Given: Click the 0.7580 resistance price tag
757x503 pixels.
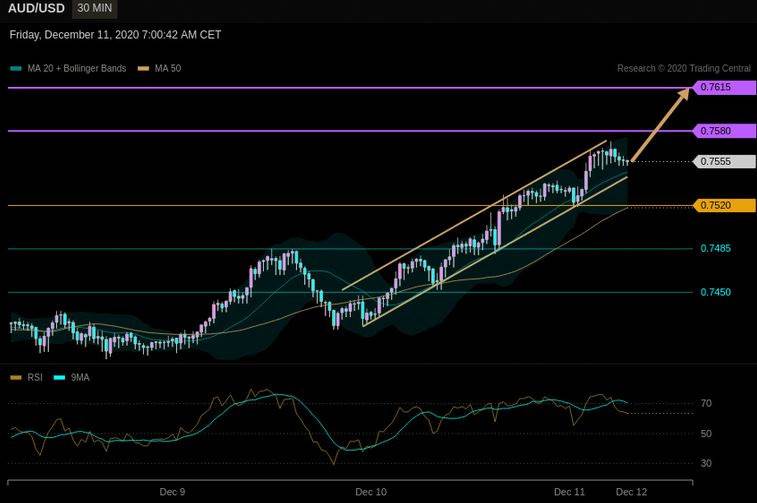Looking at the screenshot, I should [724, 131].
